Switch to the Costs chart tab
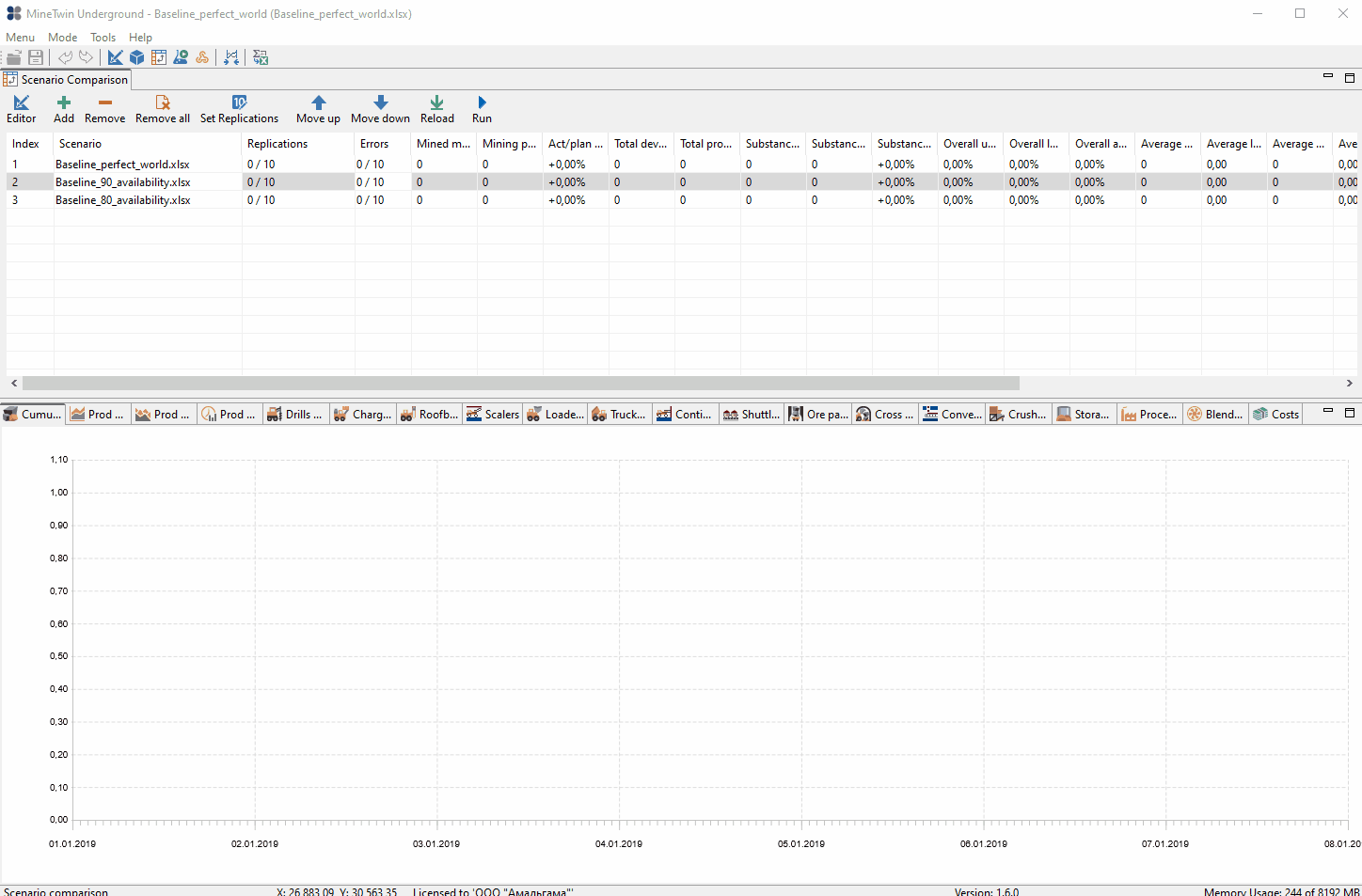1362x896 pixels. pos(1276,414)
